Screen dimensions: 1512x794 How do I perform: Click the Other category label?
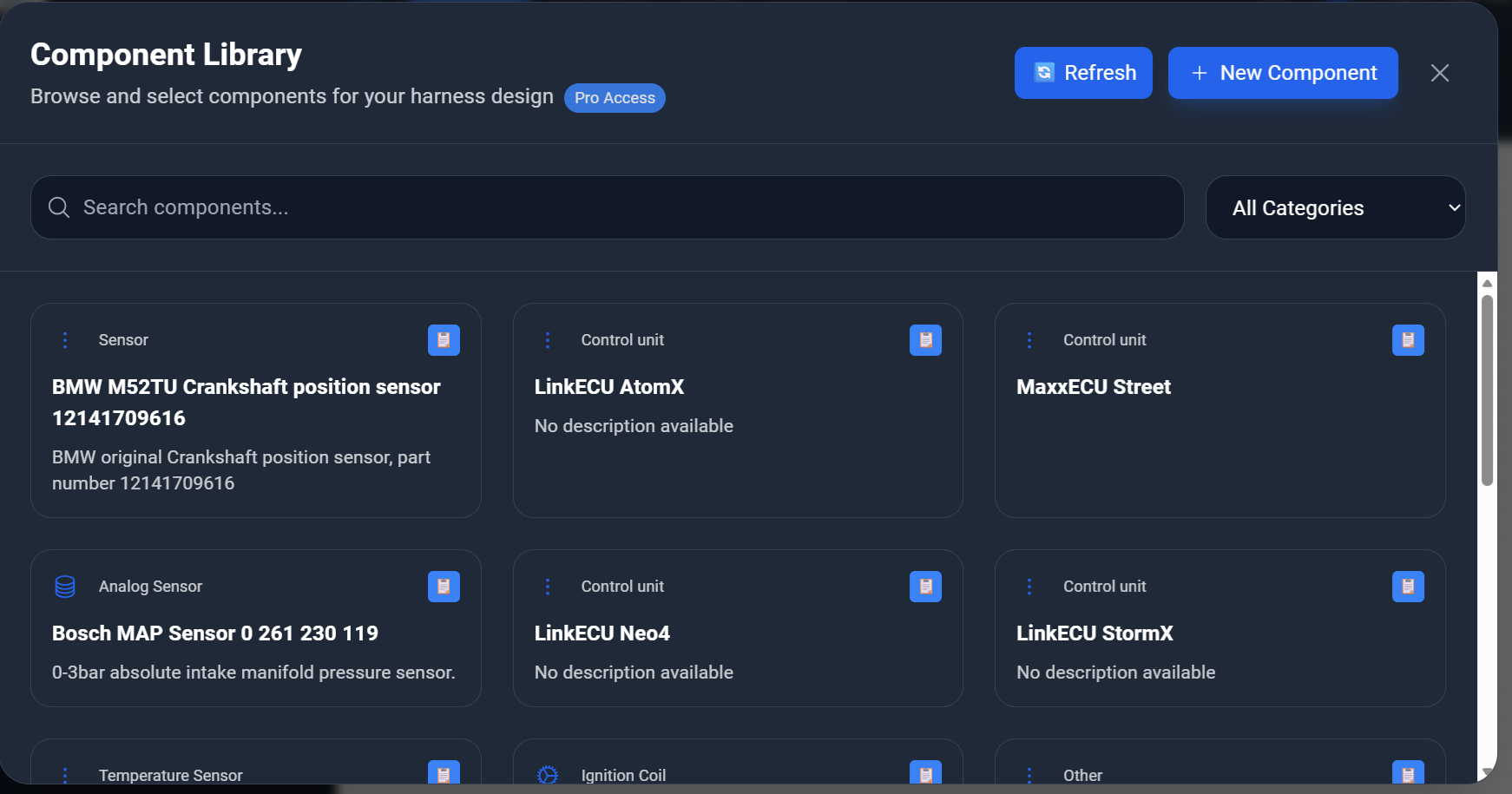[x=1082, y=776]
